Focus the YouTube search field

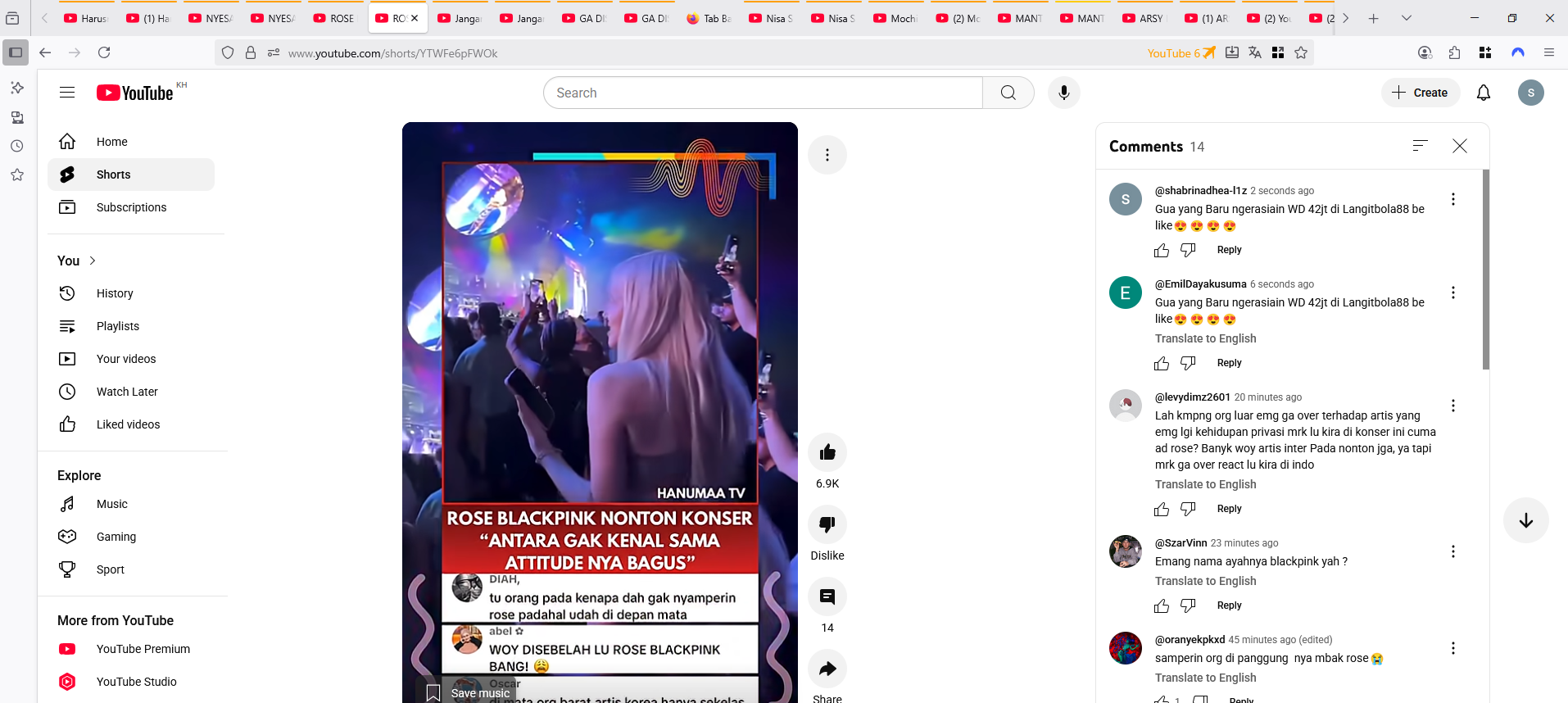(x=763, y=93)
